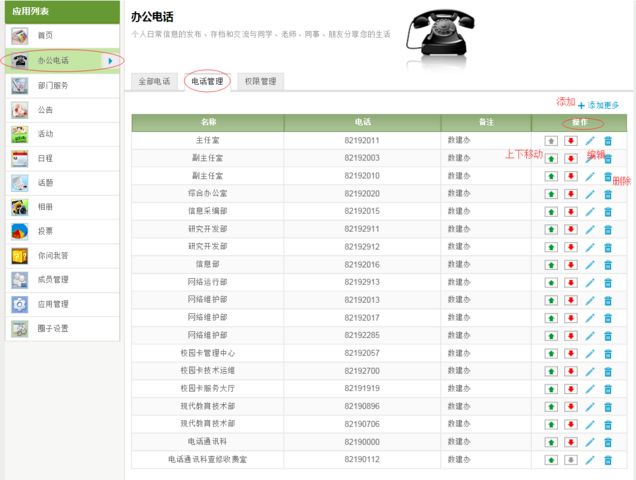Open 相册 from the sidebar app list

click(46, 207)
